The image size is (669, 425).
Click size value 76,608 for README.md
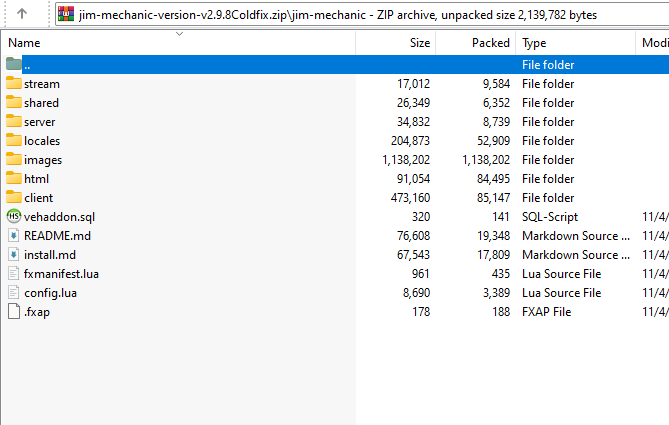click(x=413, y=236)
